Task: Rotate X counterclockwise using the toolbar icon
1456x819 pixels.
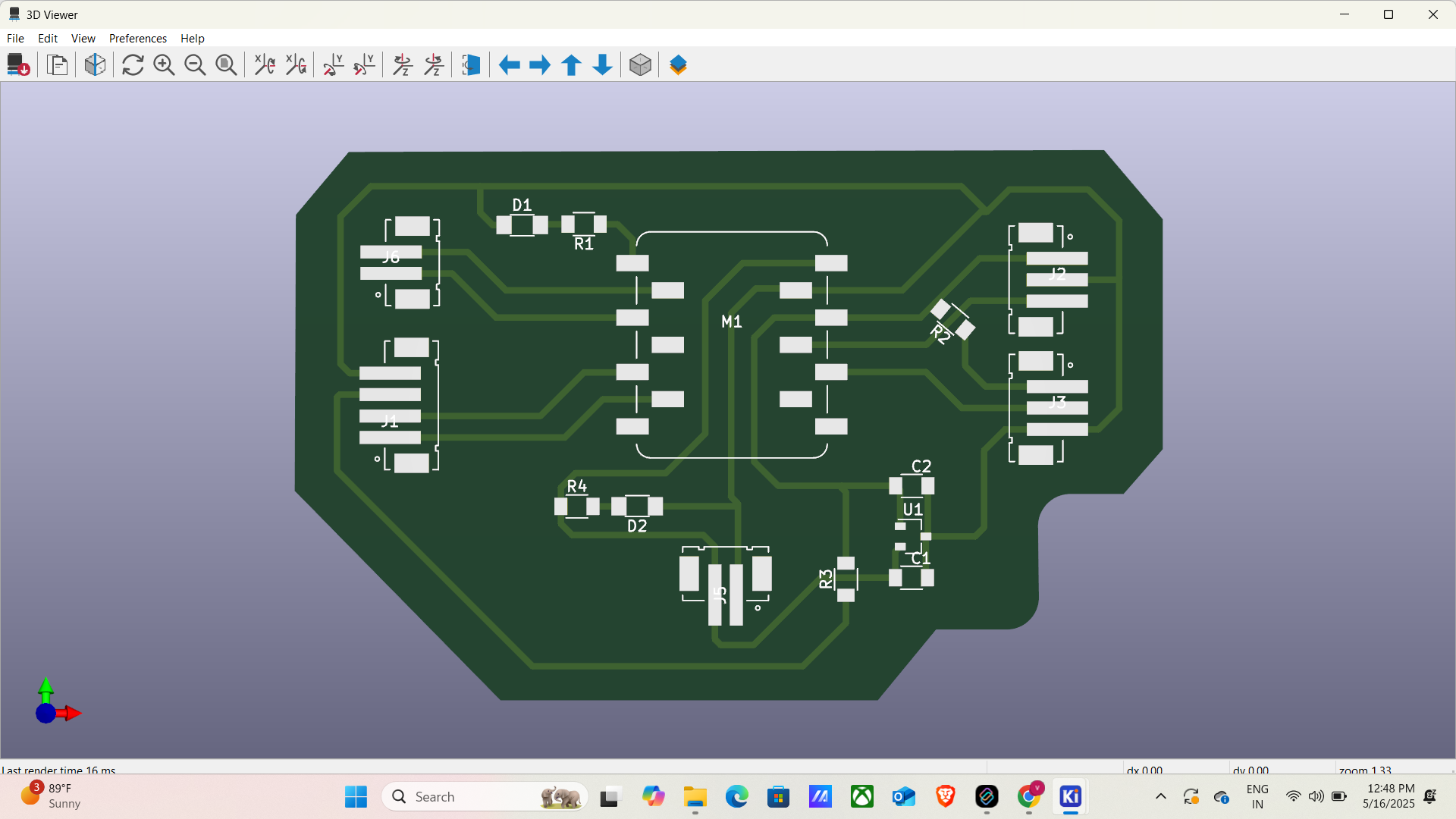Action: (x=296, y=65)
